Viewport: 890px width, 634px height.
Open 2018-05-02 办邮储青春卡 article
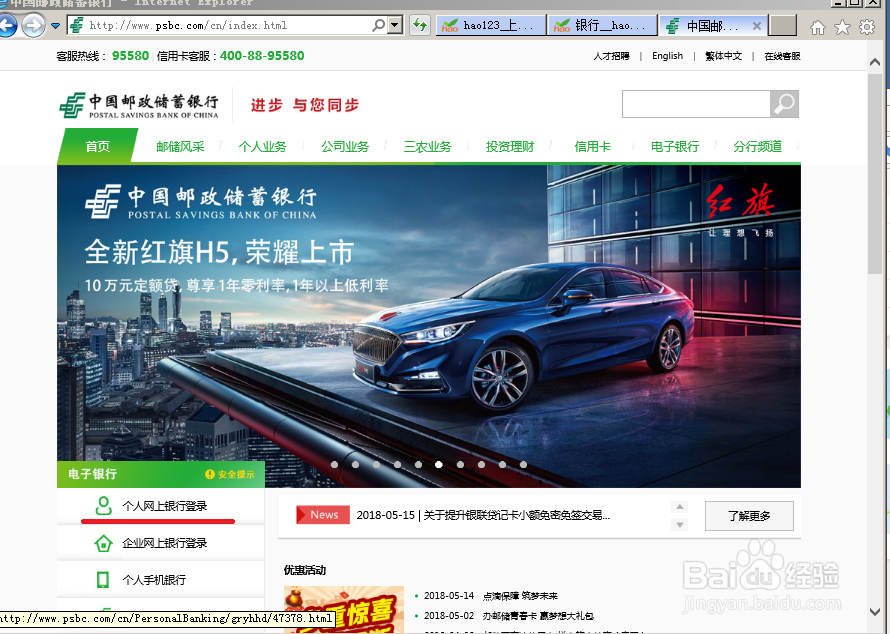click(x=509, y=615)
